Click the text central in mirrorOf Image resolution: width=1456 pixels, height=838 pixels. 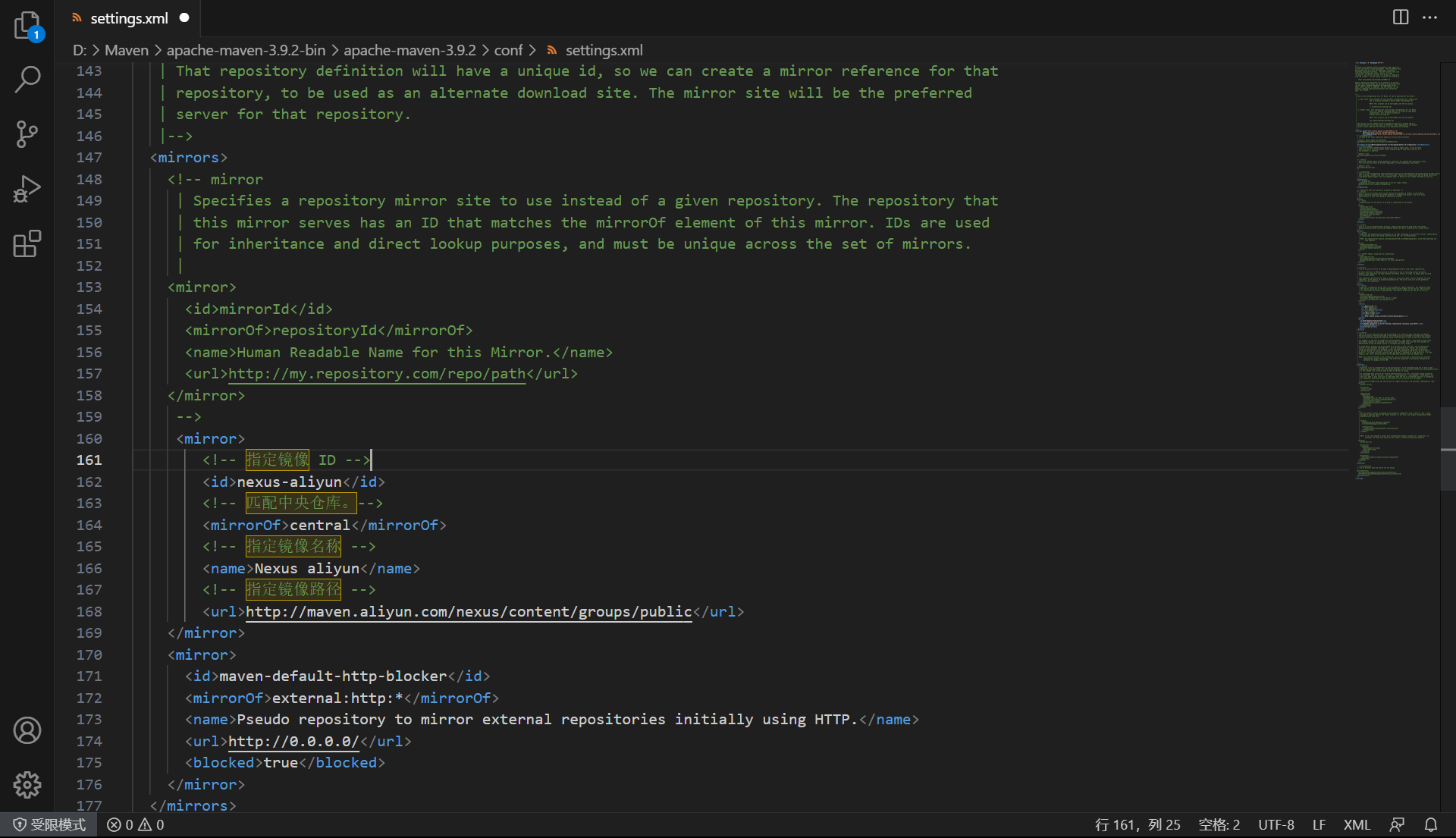point(320,525)
